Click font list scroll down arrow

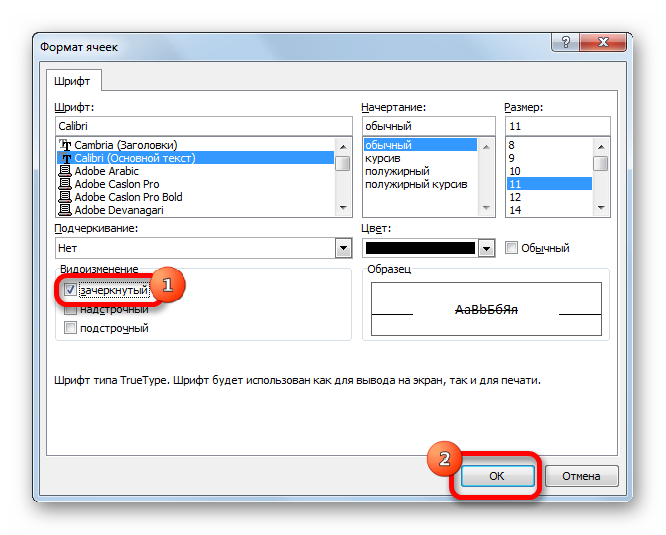(343, 208)
